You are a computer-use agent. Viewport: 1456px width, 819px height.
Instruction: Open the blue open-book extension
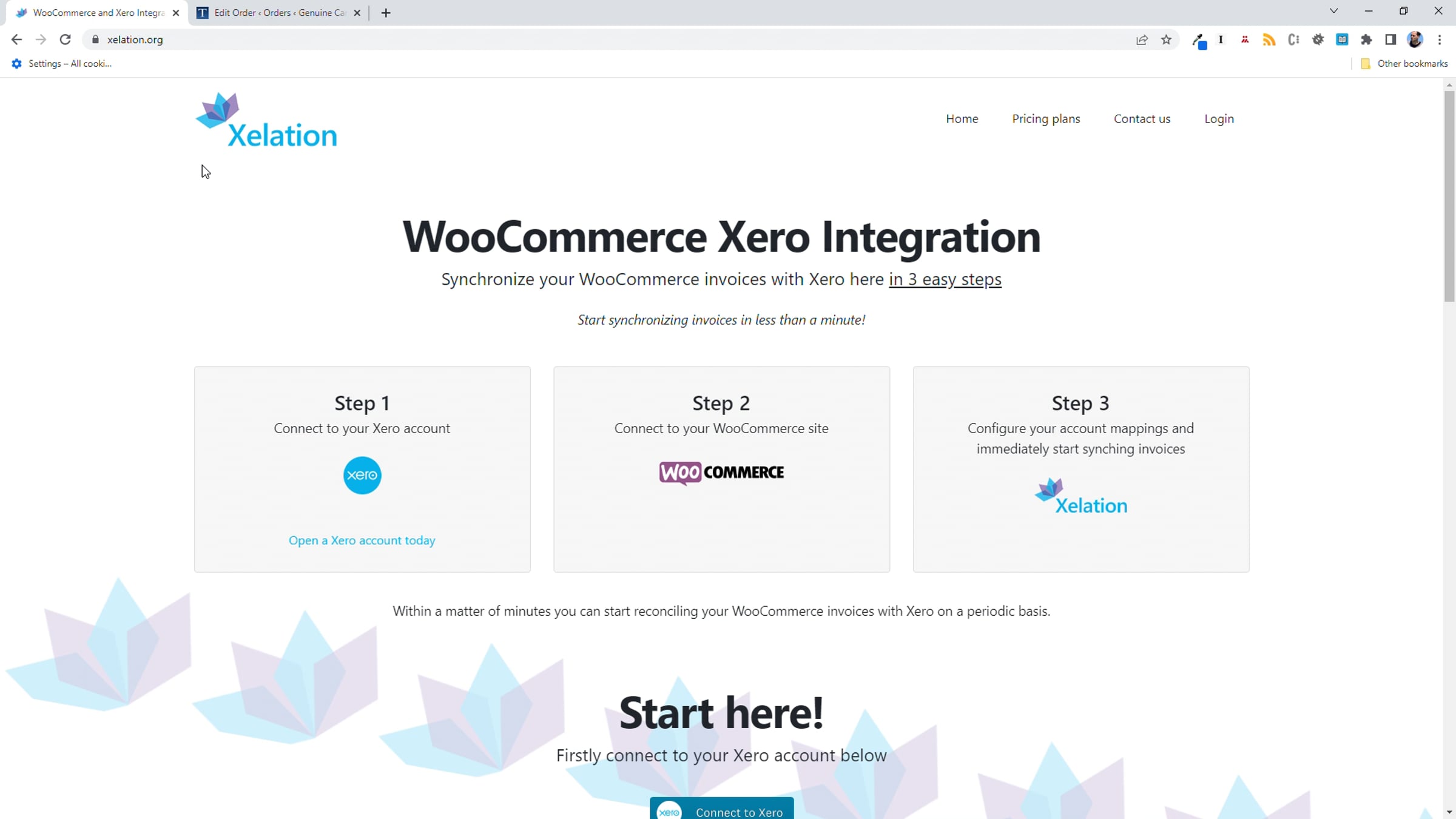(x=1342, y=39)
